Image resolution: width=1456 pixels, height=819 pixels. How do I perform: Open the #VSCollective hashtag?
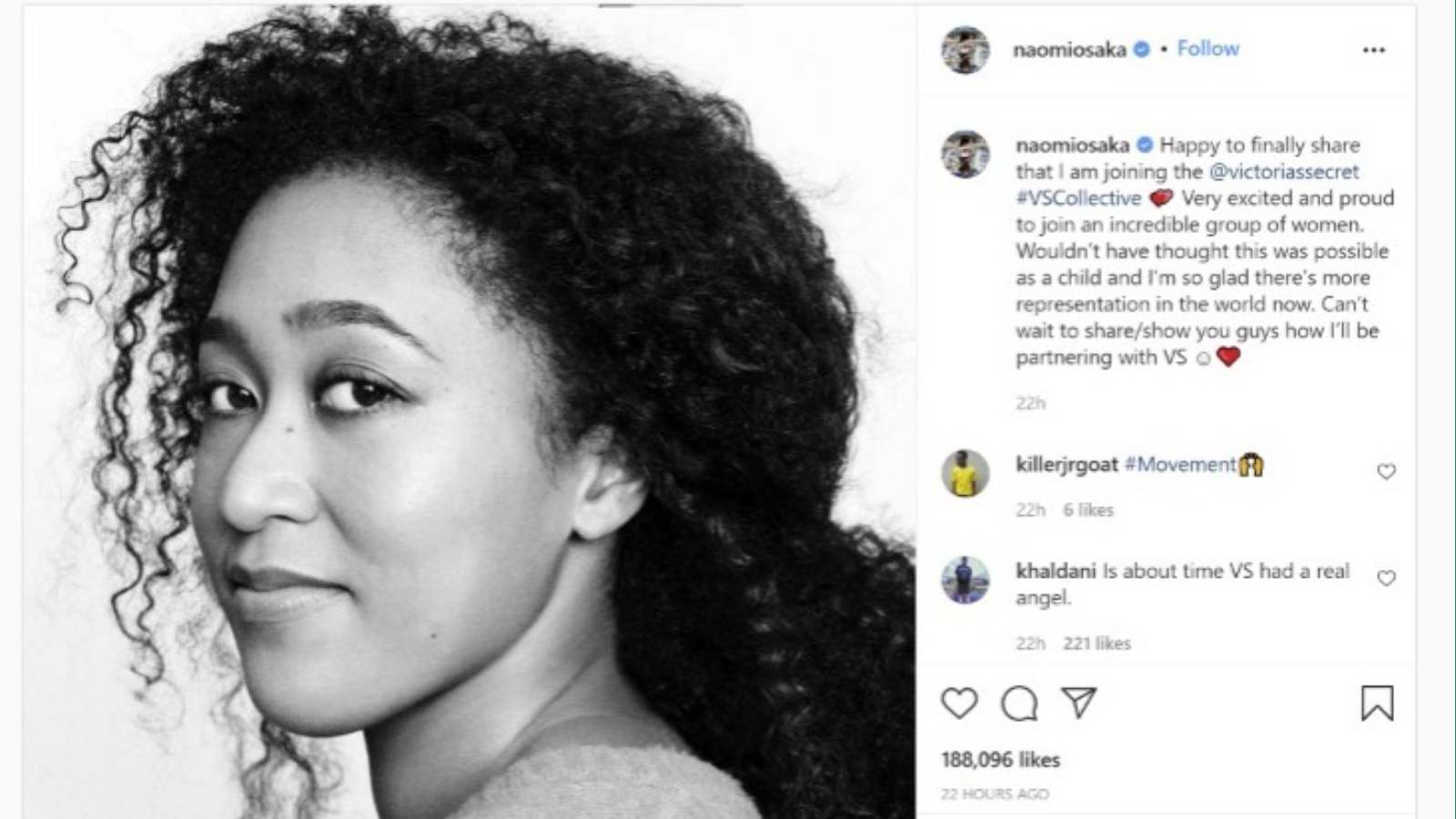1078,198
